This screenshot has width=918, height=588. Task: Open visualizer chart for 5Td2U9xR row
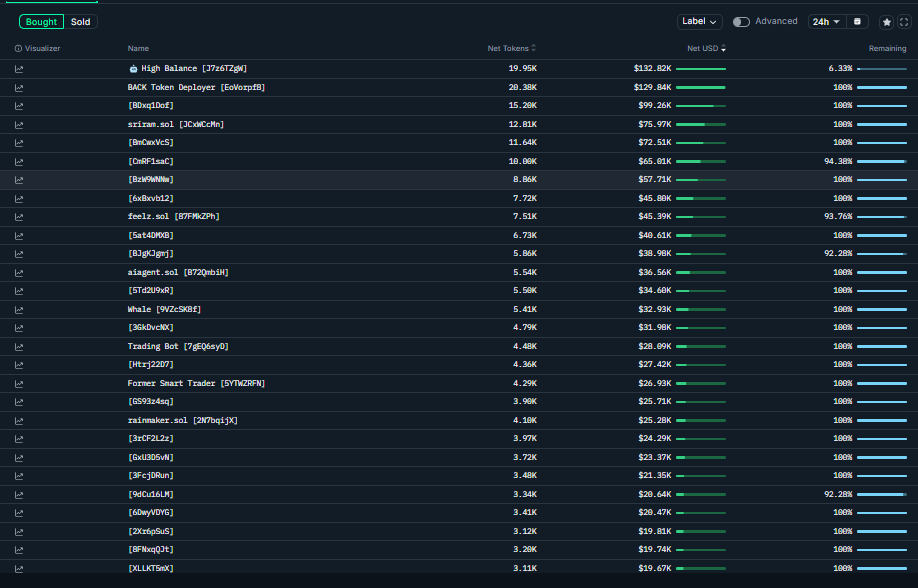(x=19, y=290)
